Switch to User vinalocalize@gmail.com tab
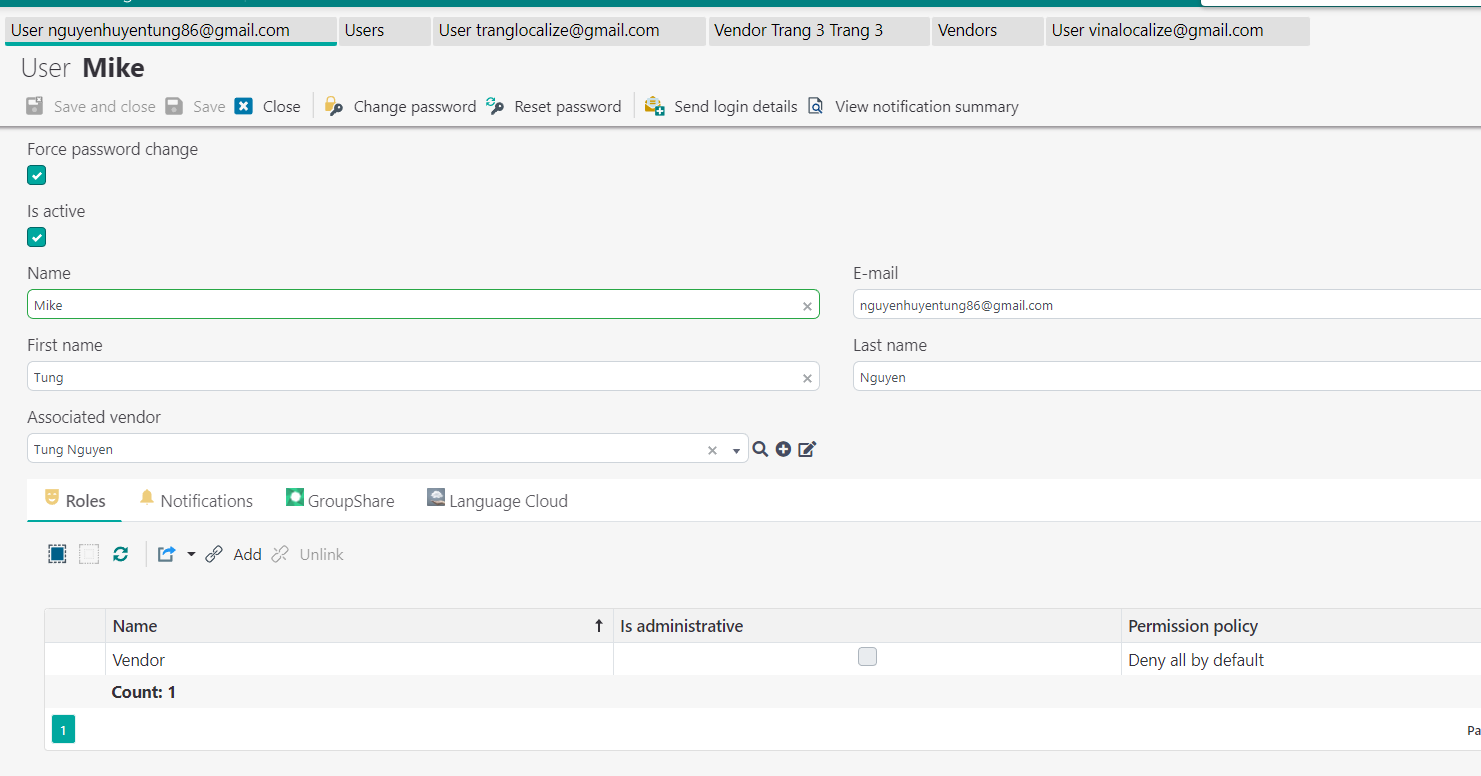Viewport: 1481px width, 776px height. [x=1177, y=30]
